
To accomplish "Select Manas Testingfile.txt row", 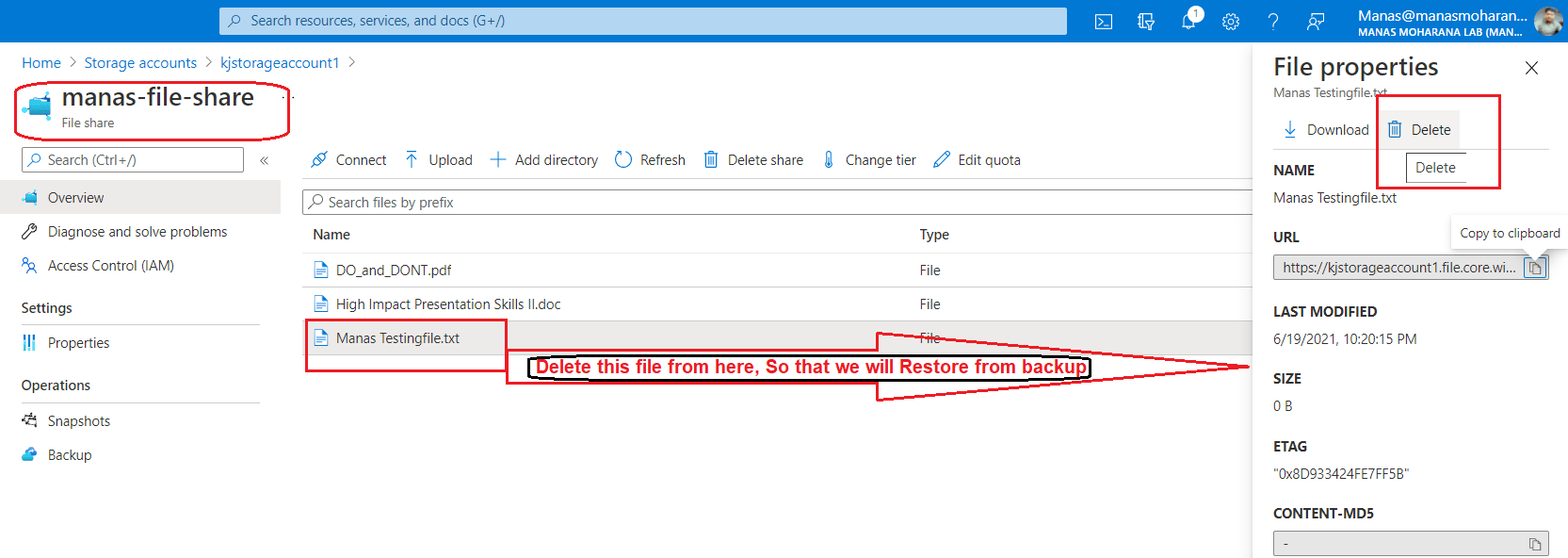I will click(x=777, y=338).
